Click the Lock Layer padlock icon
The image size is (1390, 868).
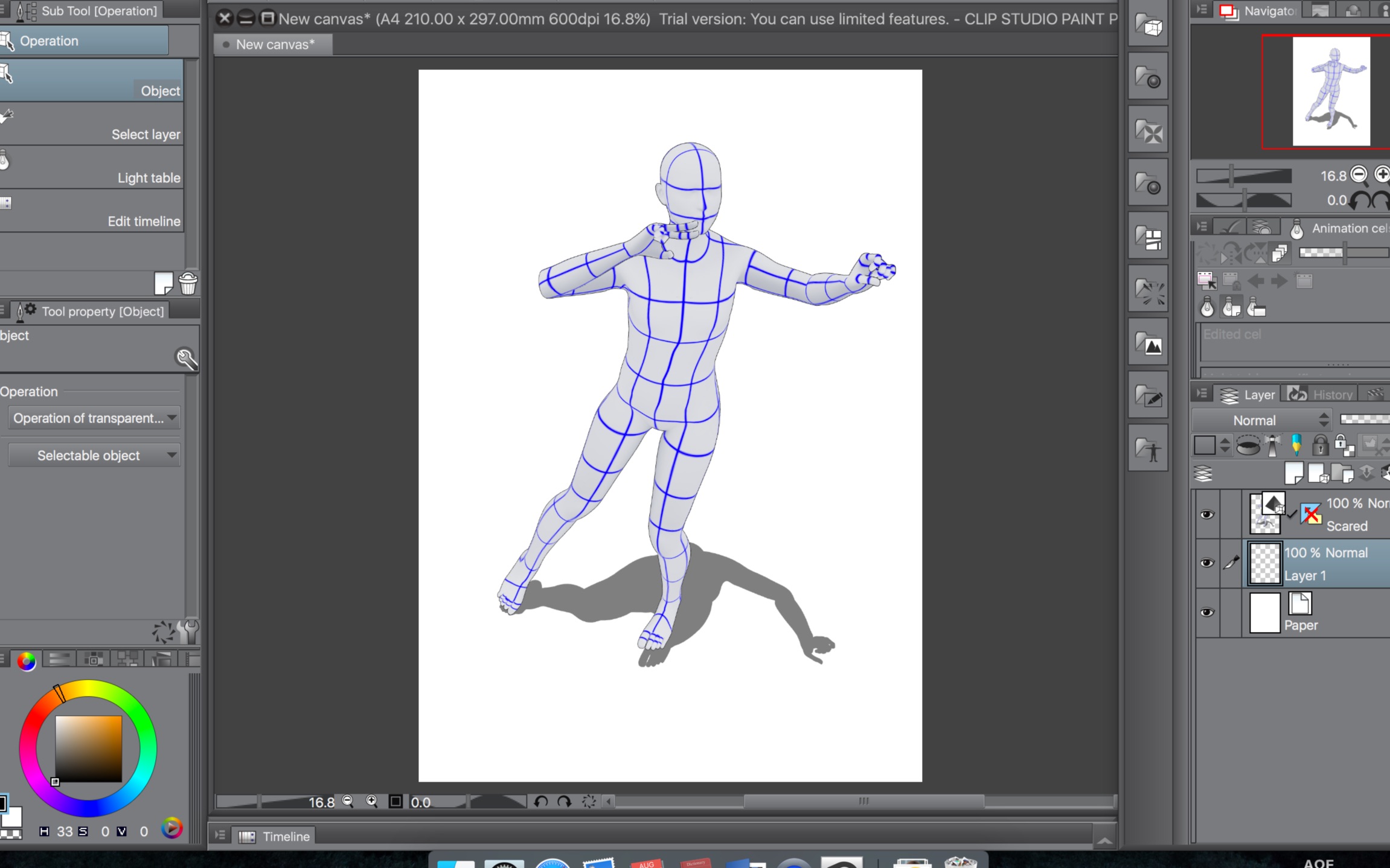(x=1320, y=445)
